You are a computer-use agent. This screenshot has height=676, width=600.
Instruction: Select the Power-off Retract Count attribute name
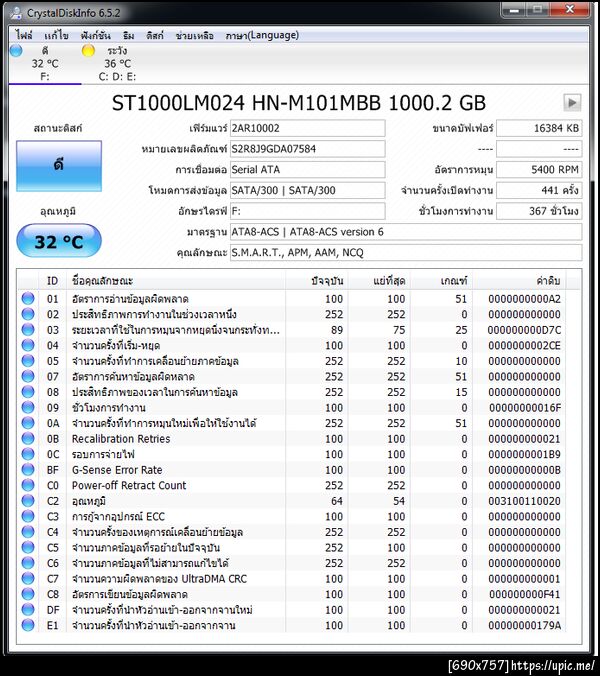(129, 485)
